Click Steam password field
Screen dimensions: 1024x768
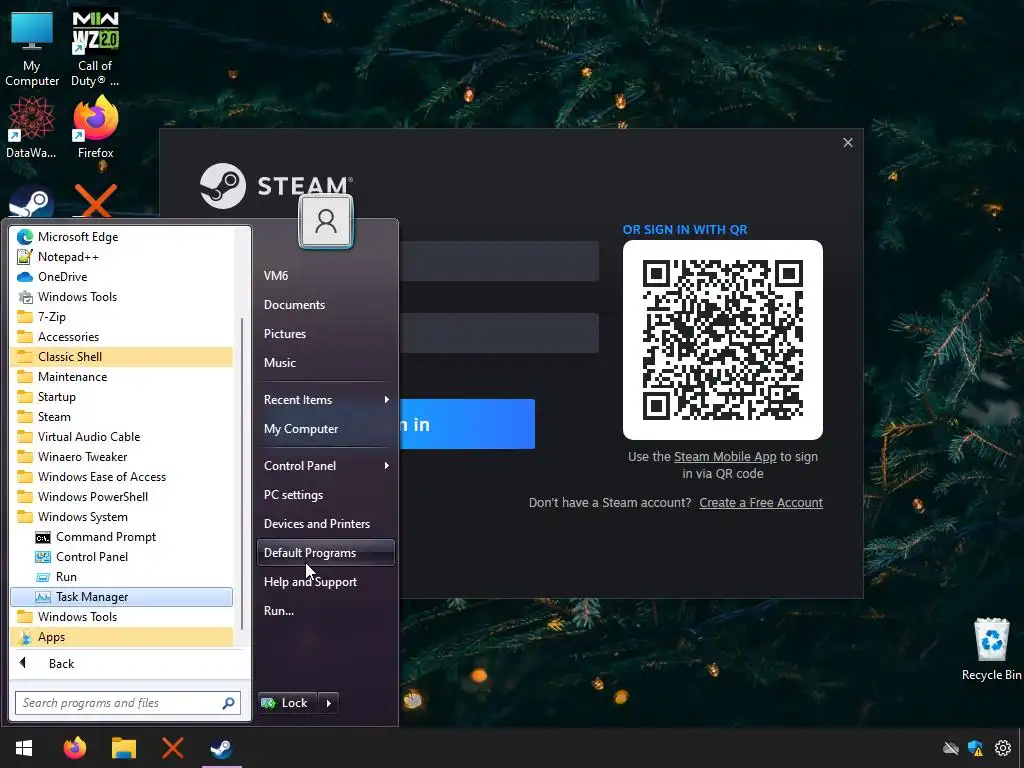click(x=499, y=333)
